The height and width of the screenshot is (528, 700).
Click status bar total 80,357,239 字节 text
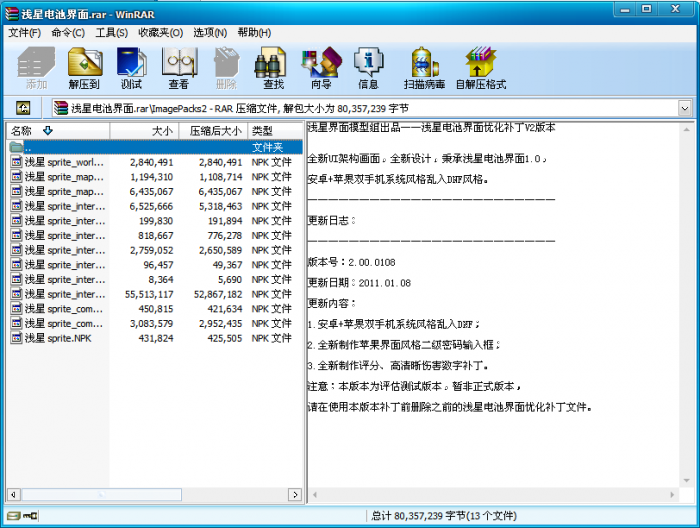point(444,516)
